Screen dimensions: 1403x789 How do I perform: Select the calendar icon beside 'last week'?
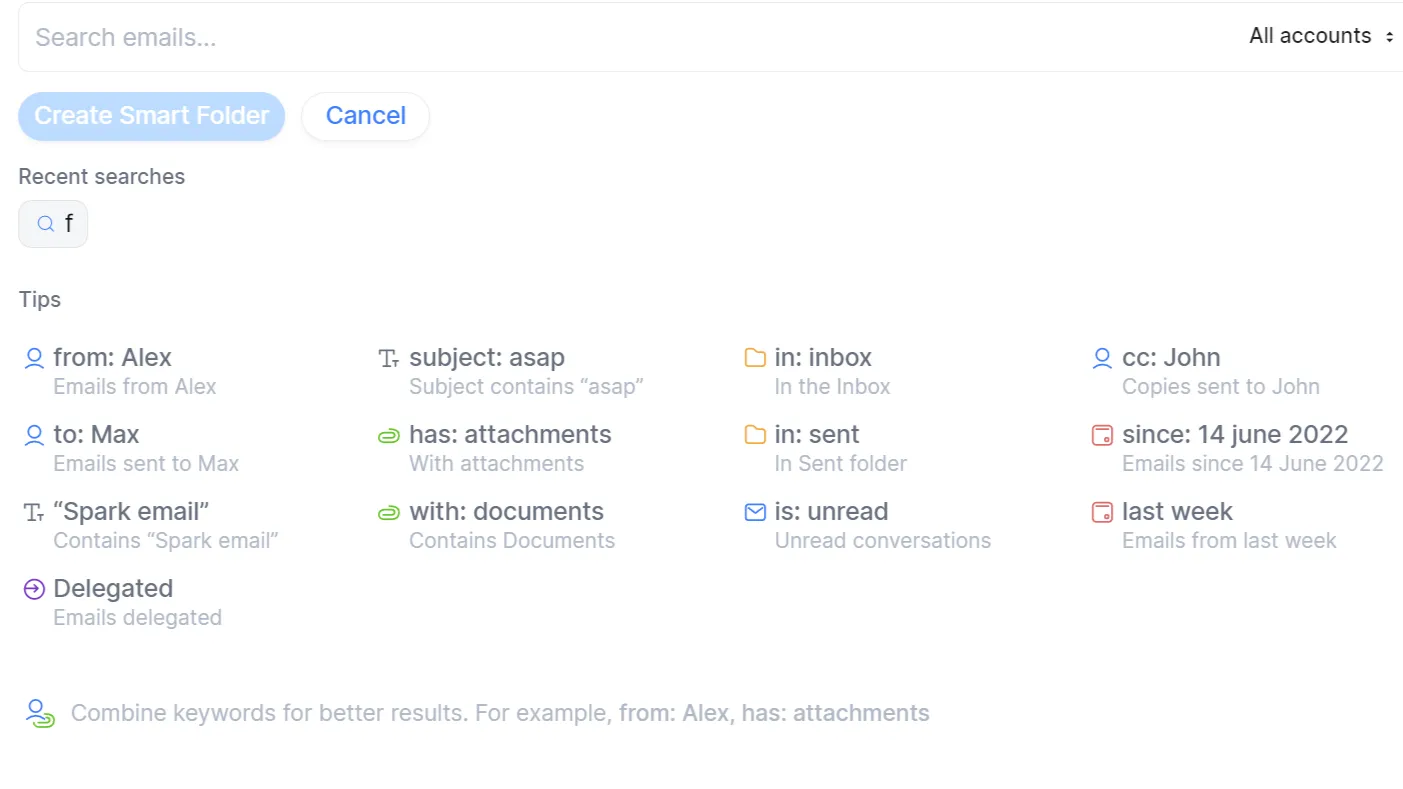(x=1102, y=512)
